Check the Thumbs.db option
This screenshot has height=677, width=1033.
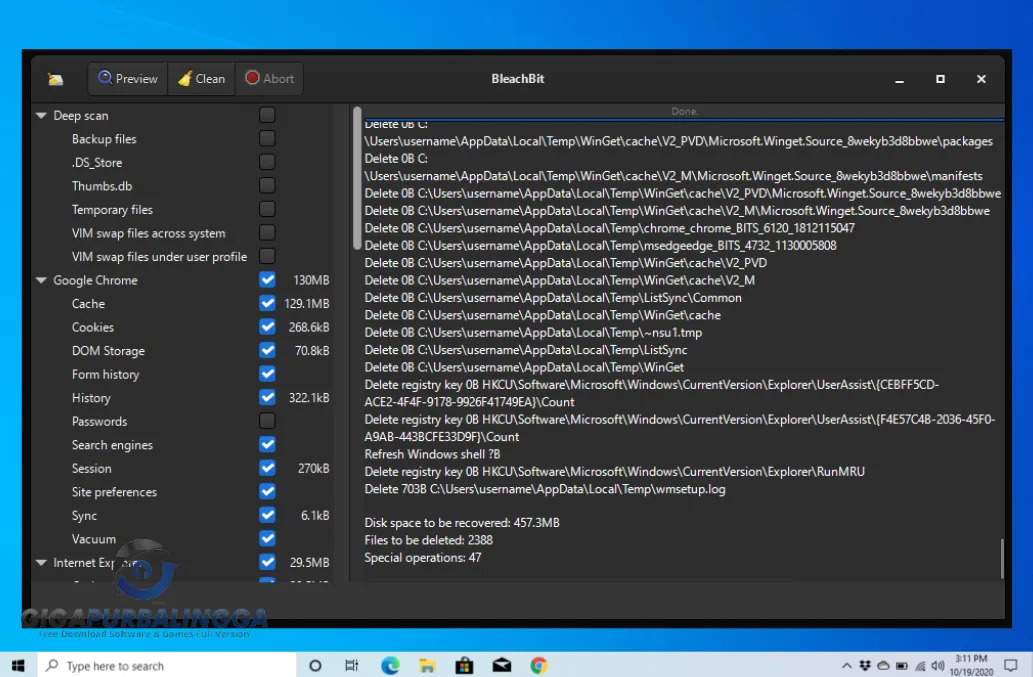point(267,186)
